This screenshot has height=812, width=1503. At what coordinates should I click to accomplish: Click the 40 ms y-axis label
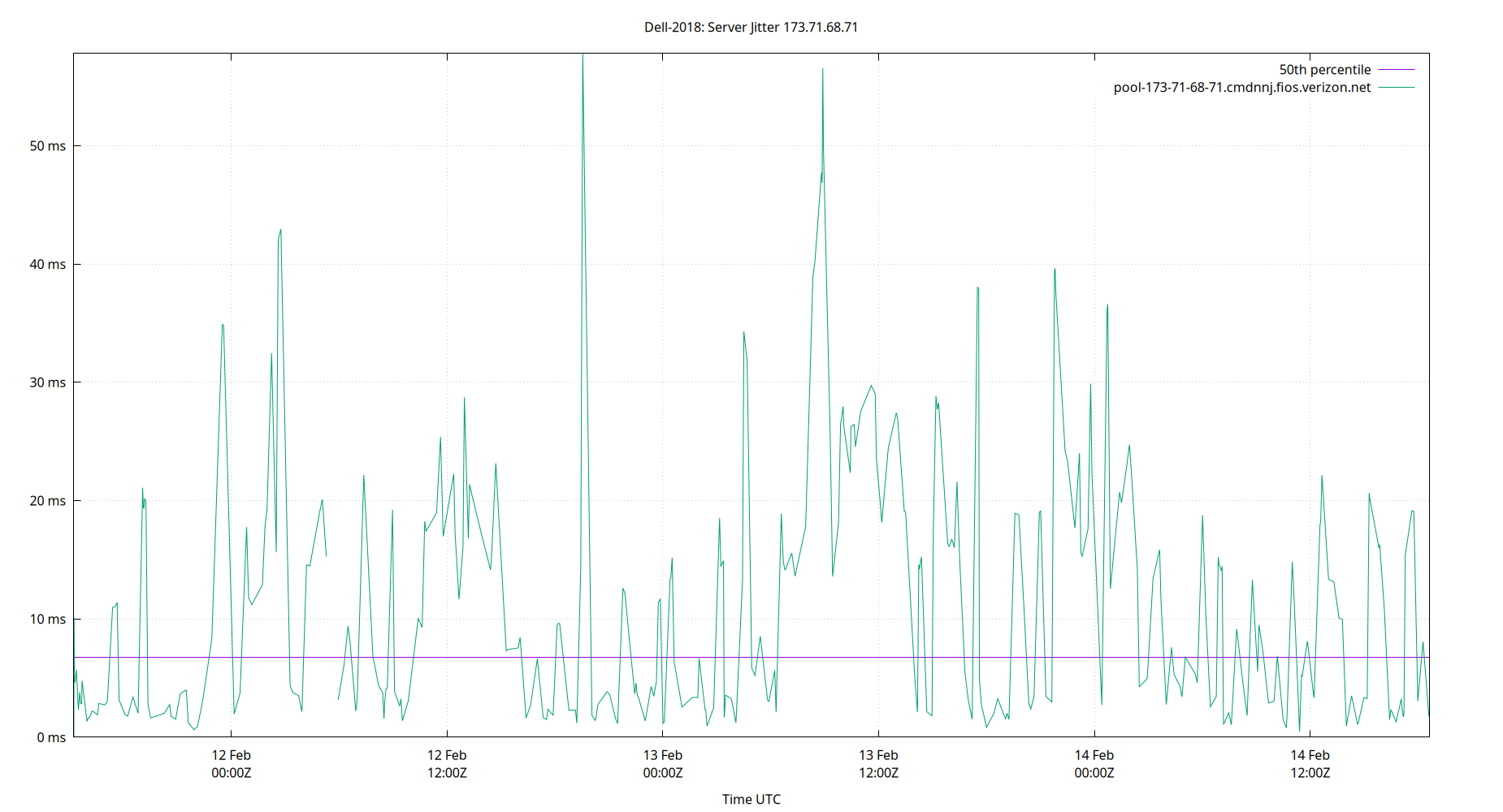pos(48,264)
